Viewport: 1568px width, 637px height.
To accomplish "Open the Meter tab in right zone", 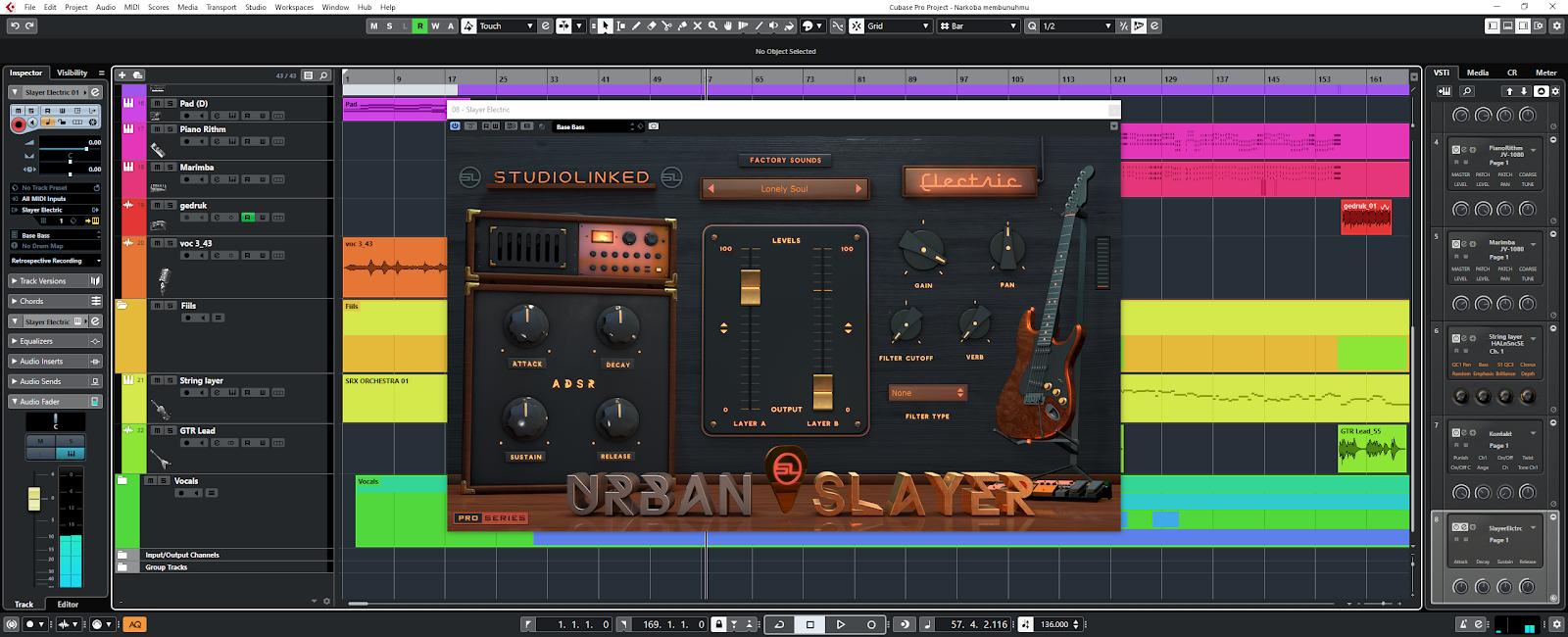I will pos(1545,73).
